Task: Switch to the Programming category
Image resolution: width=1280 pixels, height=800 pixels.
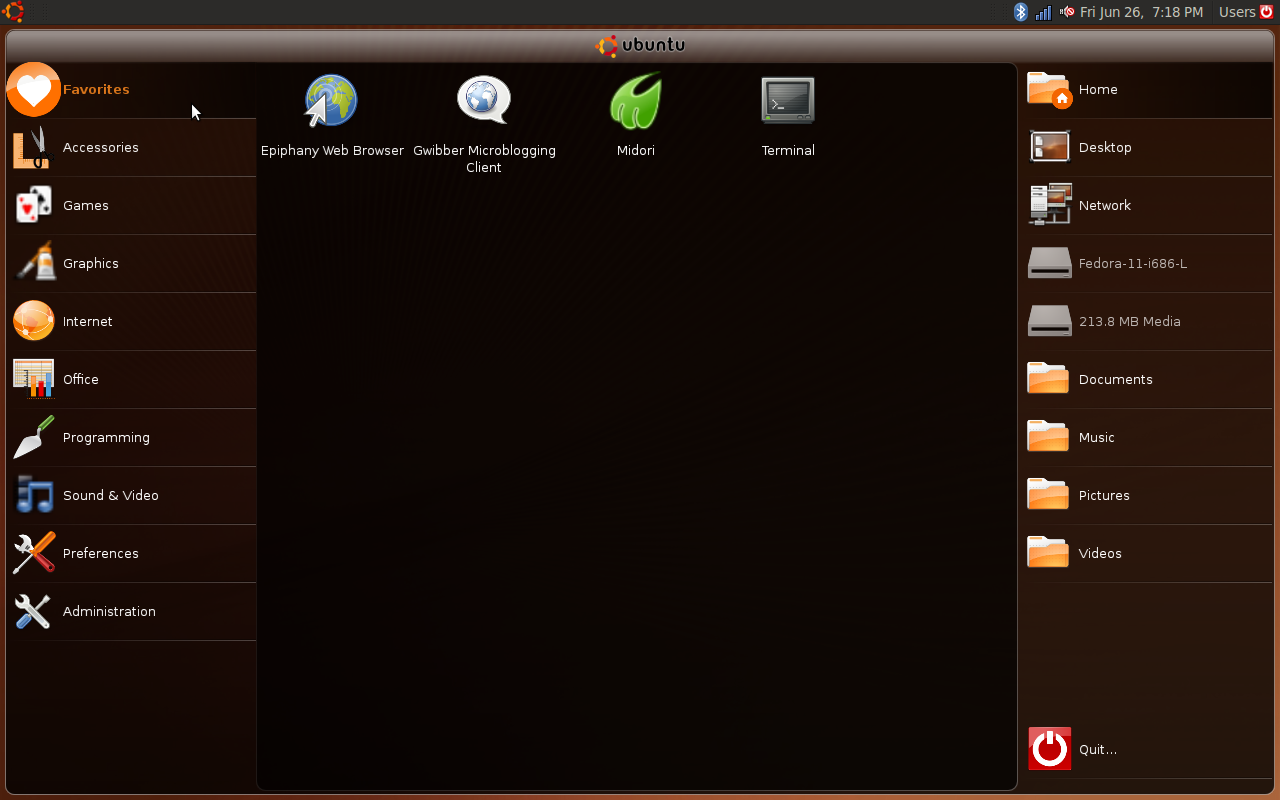Action: pyautogui.click(x=106, y=438)
